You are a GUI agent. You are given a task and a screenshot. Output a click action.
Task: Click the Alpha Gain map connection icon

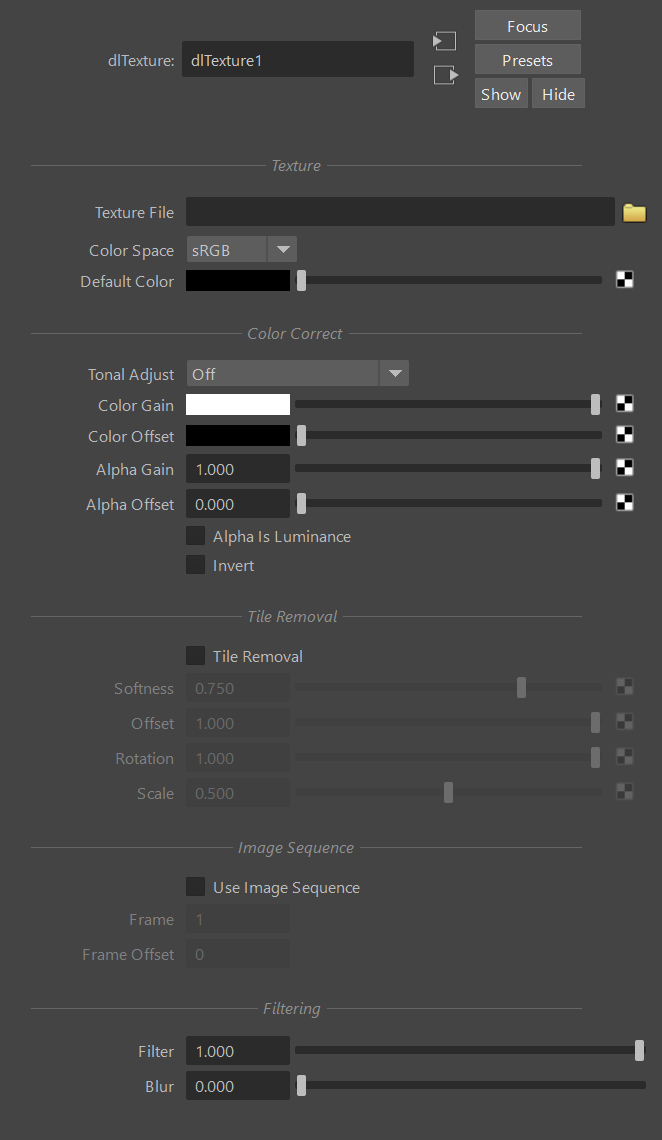[x=624, y=468]
